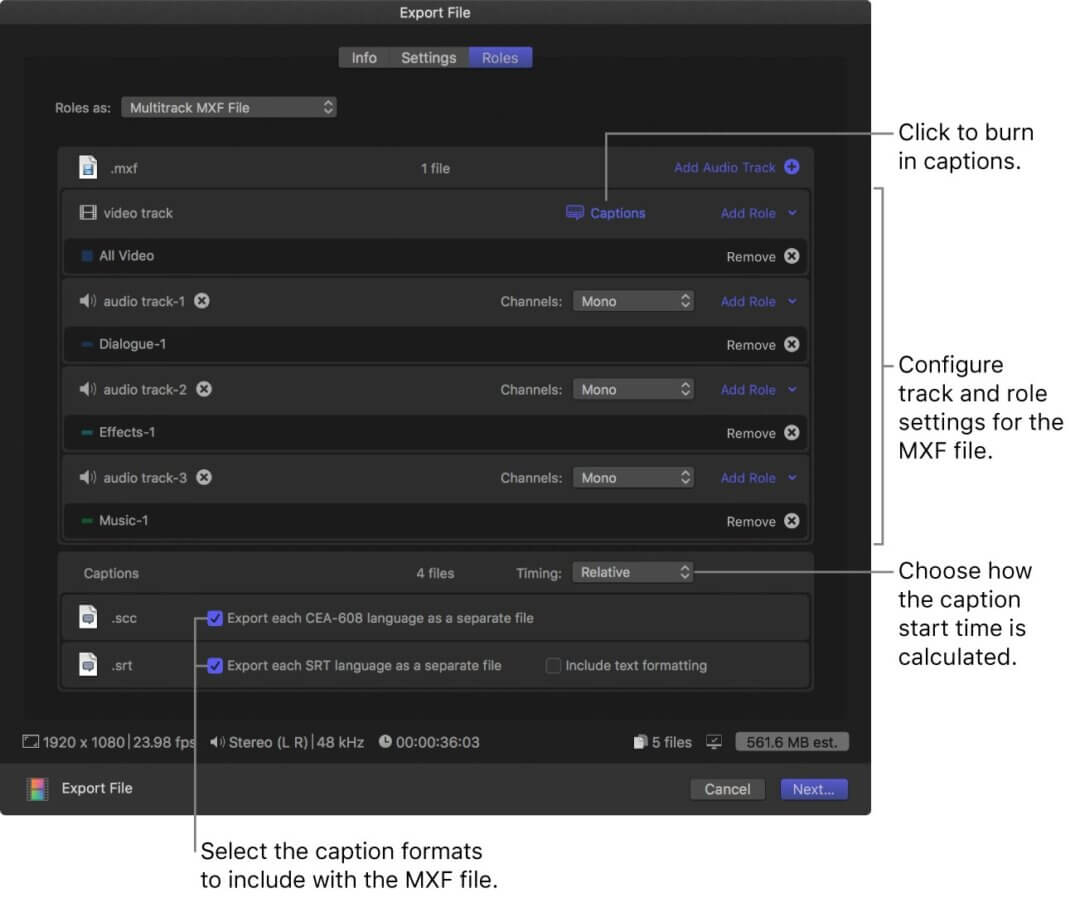The height and width of the screenshot is (898, 1080).
Task: Change Channels from Mono on audio track-1
Action: coord(633,300)
